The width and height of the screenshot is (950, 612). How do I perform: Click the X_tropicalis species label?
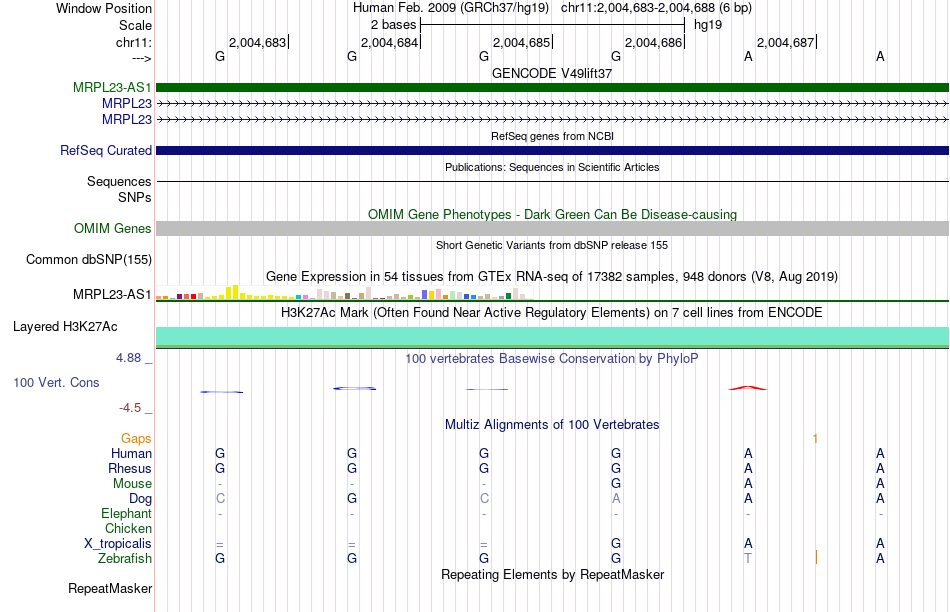coord(118,544)
